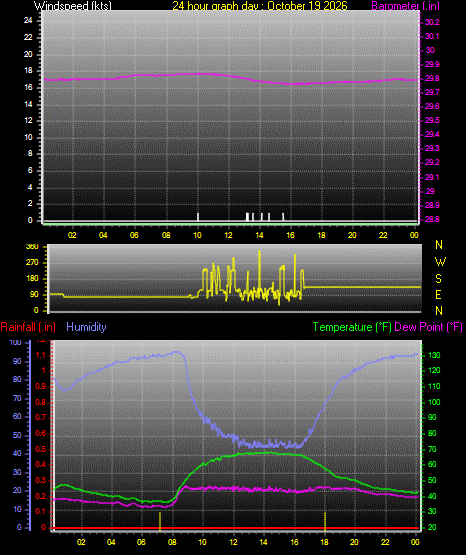This screenshot has width=466, height=555.
Task: Click the 29.8 barometer scale value
Action: point(432,78)
